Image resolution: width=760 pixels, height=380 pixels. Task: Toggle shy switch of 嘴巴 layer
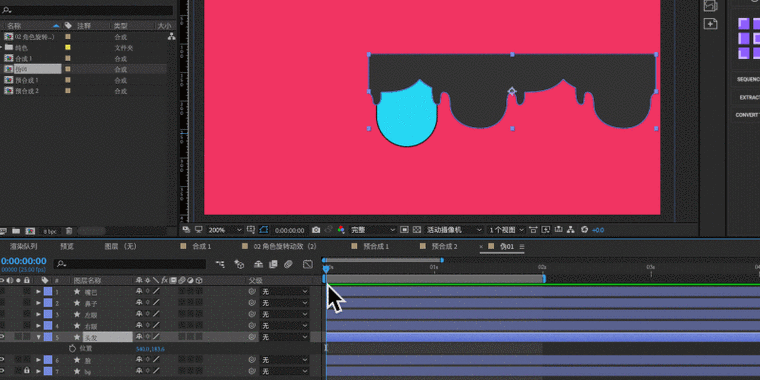tap(140, 291)
